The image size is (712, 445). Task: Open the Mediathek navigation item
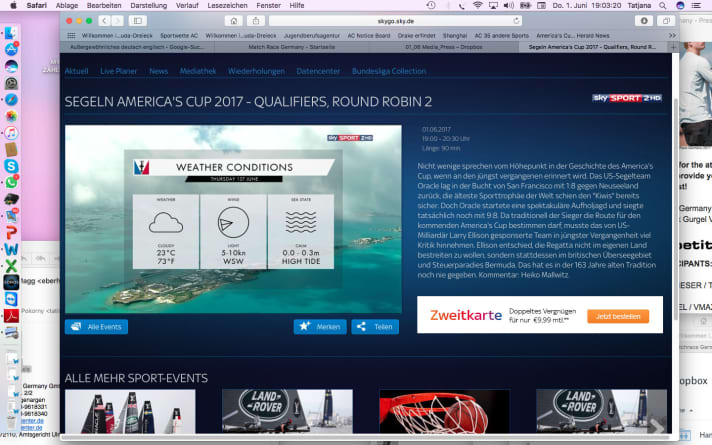(198, 71)
